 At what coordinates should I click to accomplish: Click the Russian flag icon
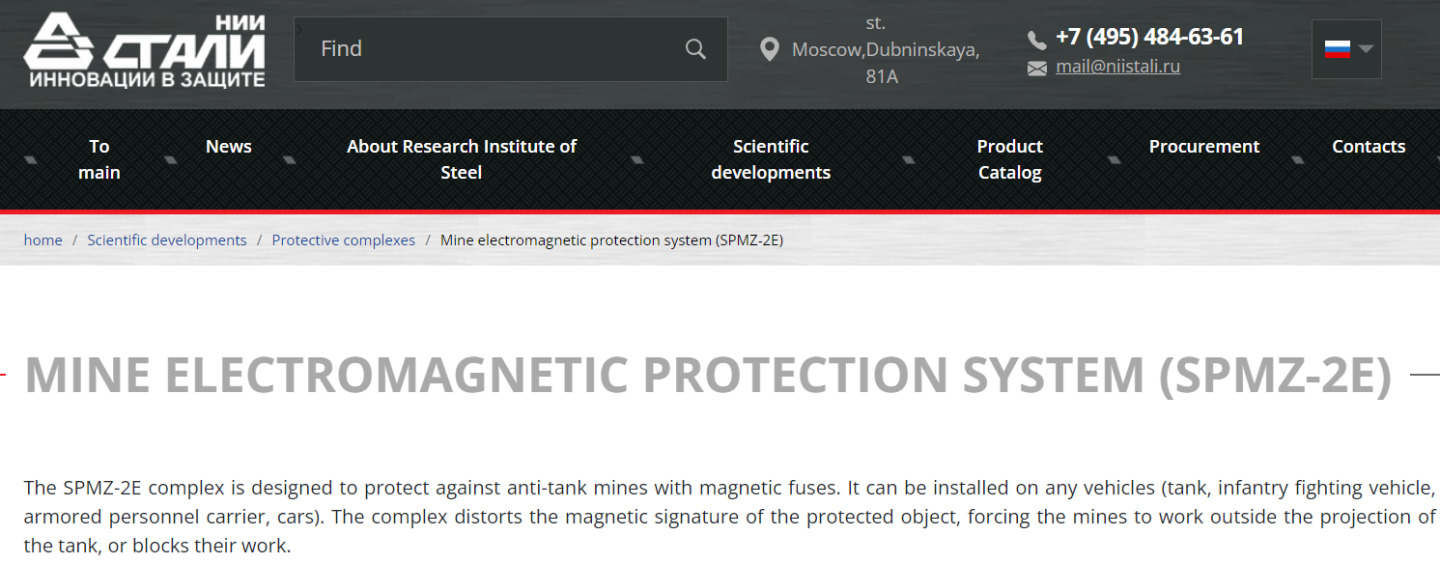point(1337,49)
